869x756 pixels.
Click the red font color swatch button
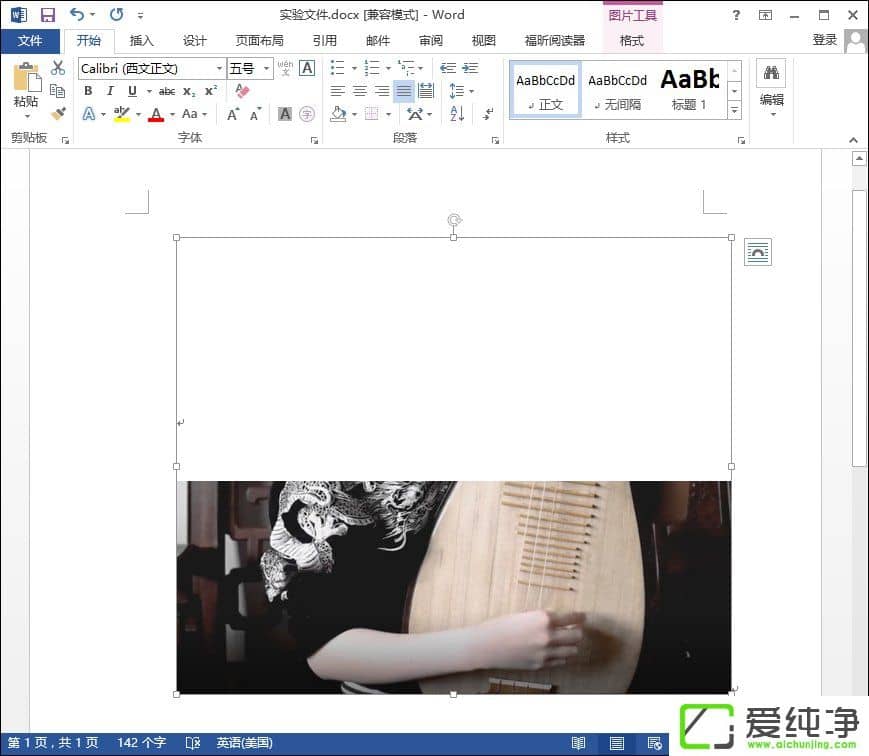(x=155, y=115)
